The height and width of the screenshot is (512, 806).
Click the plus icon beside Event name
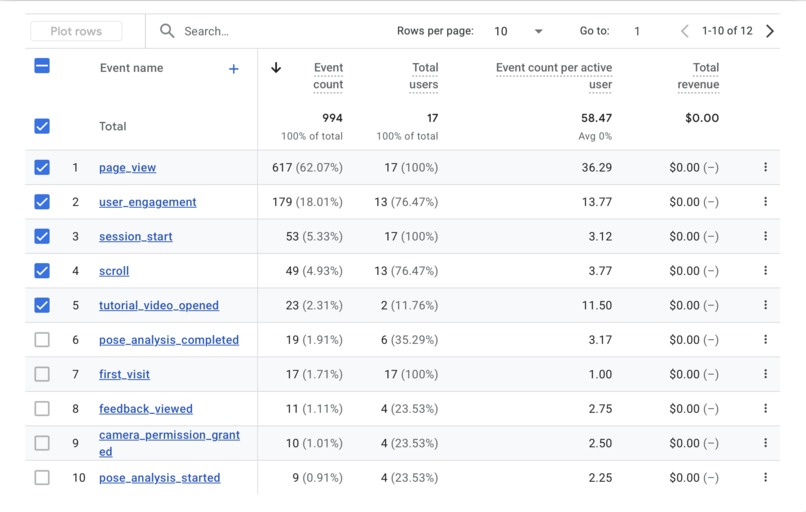[x=233, y=69]
